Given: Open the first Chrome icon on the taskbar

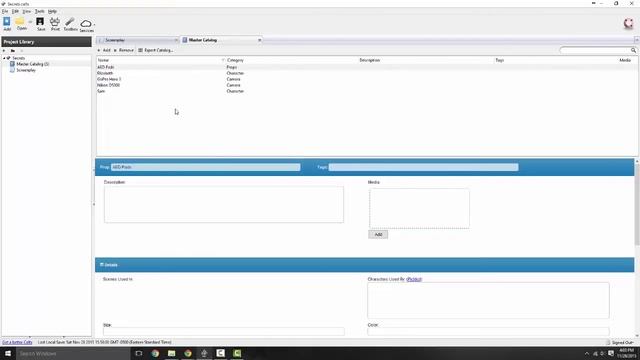Looking at the screenshot, I should (155, 353).
